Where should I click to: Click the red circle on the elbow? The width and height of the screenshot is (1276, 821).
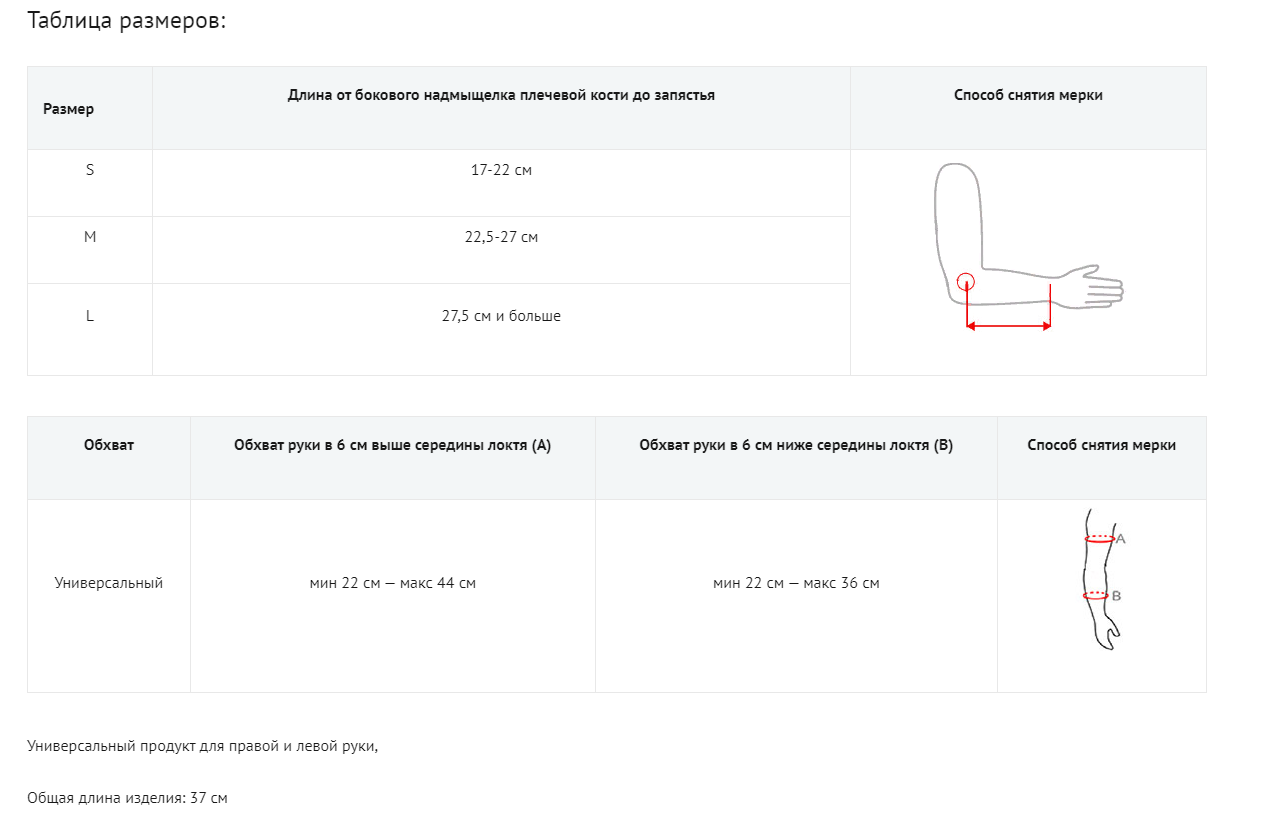click(x=966, y=281)
